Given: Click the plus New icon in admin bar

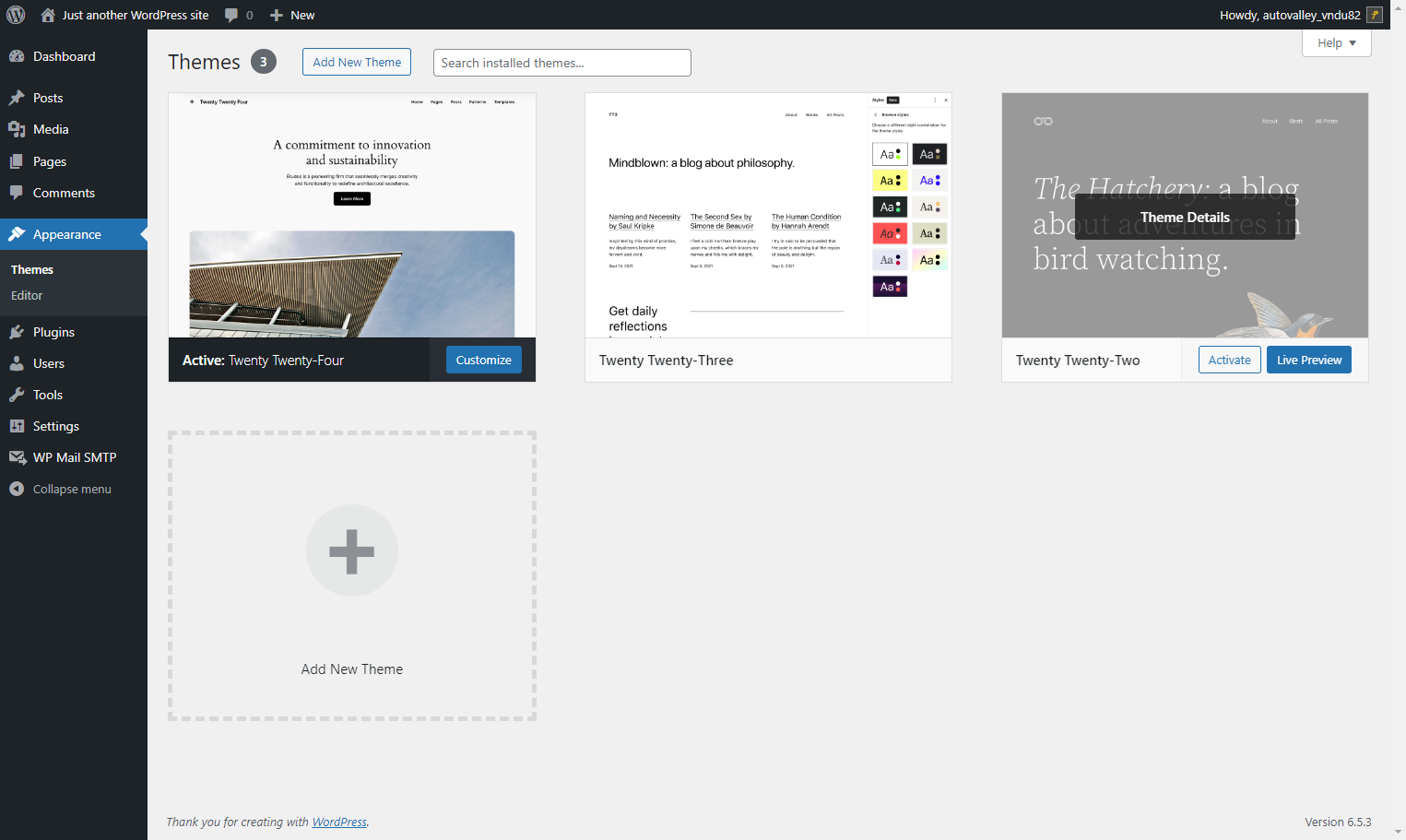Looking at the screenshot, I should coord(277,15).
